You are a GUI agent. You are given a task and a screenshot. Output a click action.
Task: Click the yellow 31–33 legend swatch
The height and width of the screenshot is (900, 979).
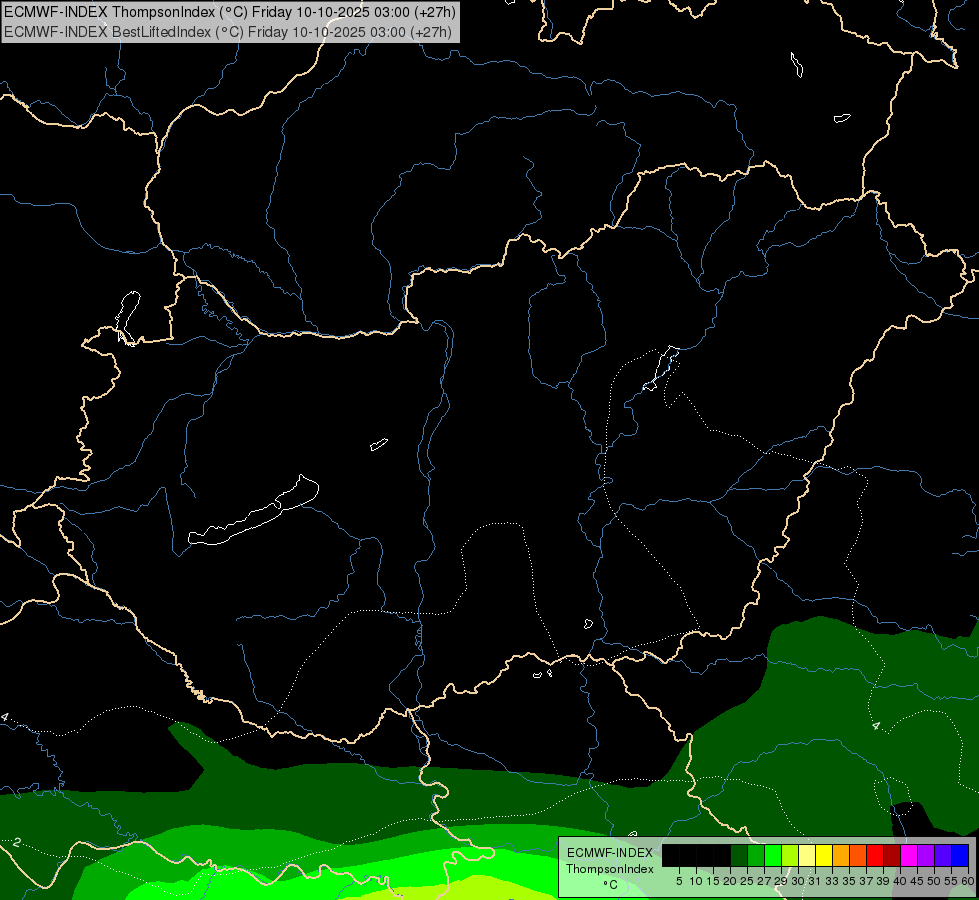click(x=824, y=856)
